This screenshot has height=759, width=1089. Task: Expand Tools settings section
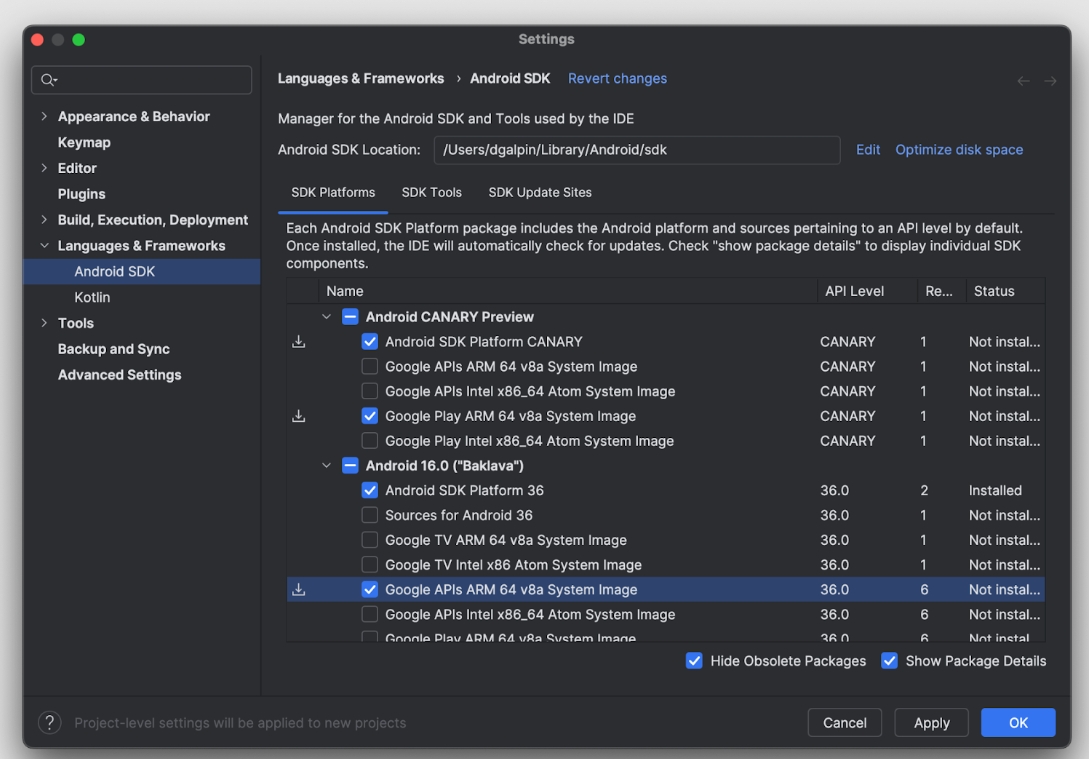[44, 323]
